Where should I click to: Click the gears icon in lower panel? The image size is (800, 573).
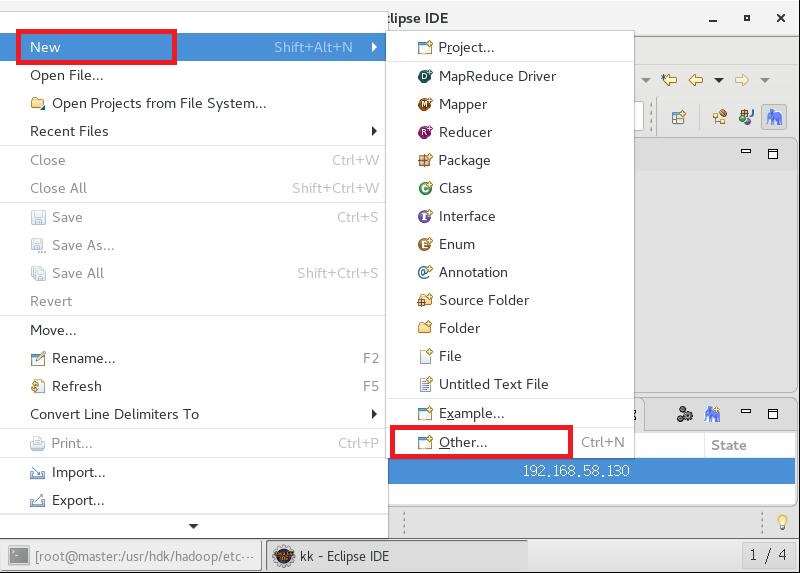coord(685,413)
